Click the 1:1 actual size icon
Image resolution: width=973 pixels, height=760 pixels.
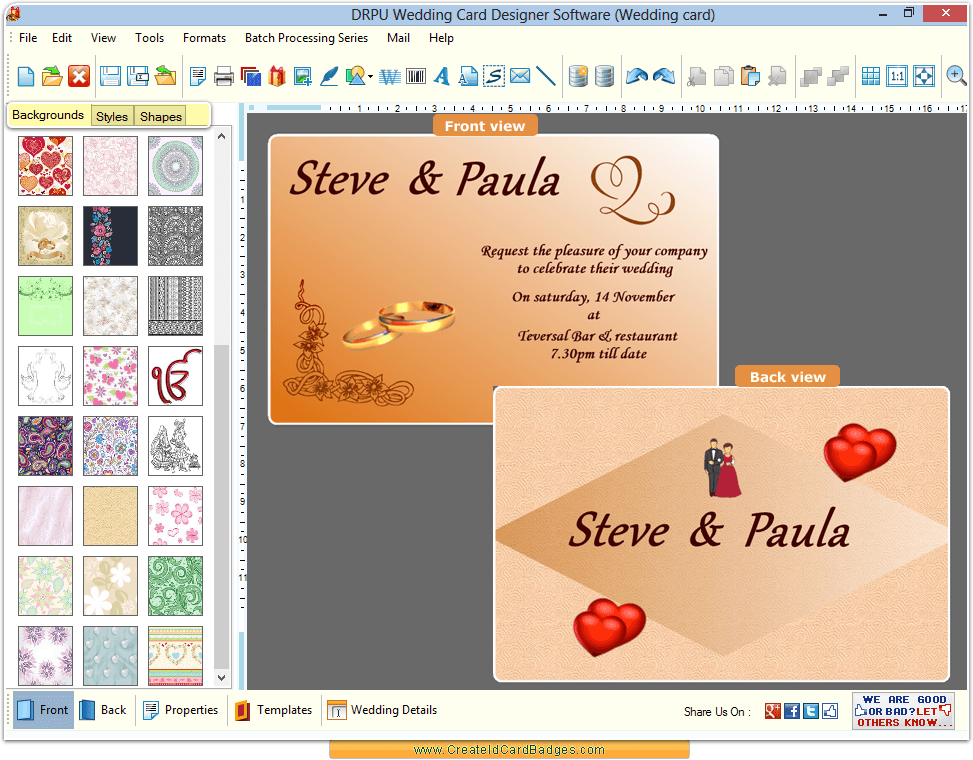pyautogui.click(x=897, y=76)
